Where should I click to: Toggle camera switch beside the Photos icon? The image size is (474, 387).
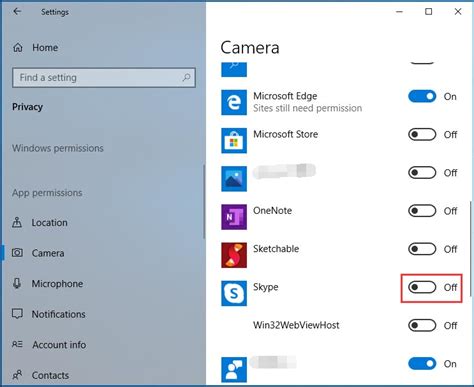pos(422,173)
